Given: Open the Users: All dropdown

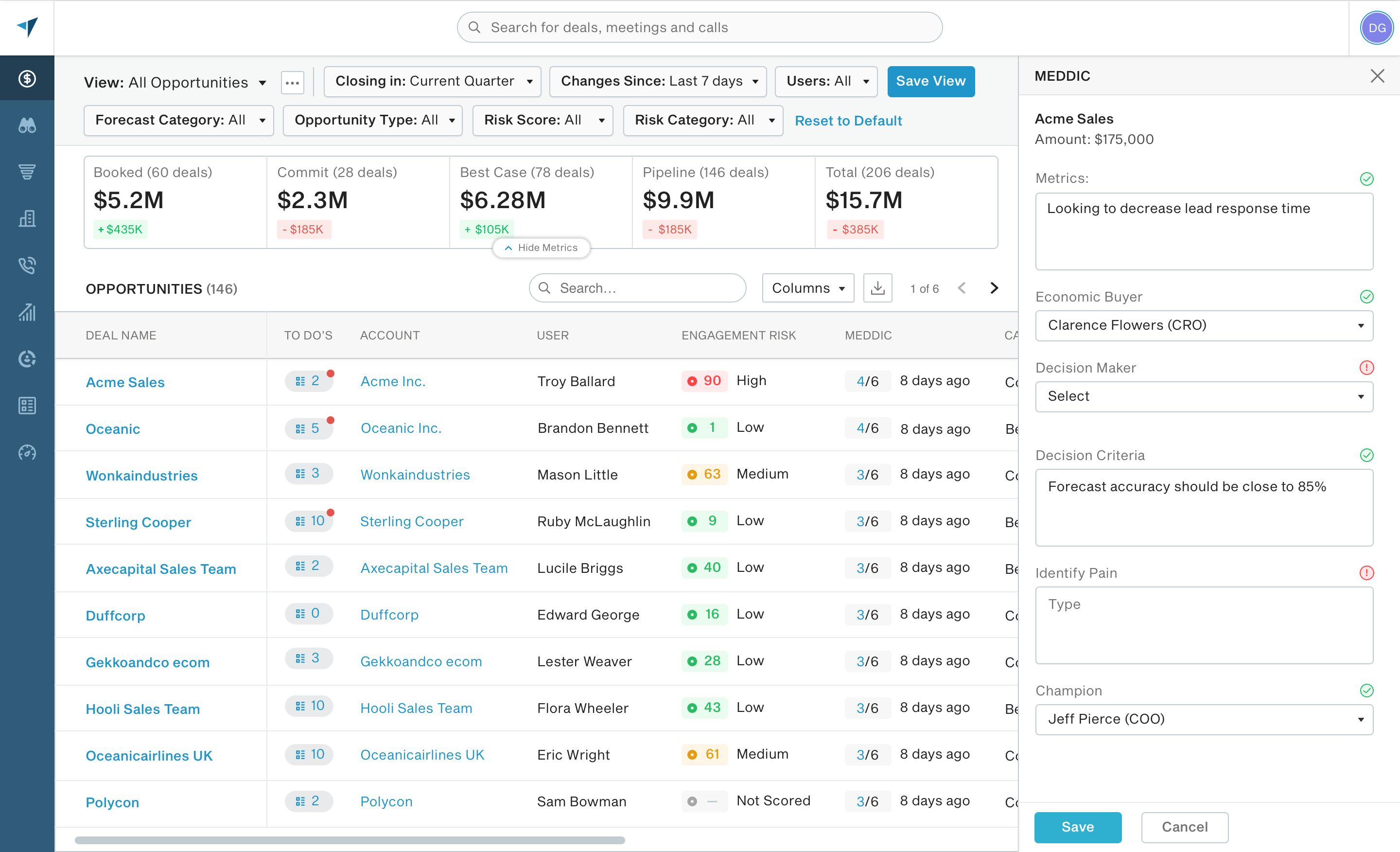Looking at the screenshot, I should pos(825,81).
